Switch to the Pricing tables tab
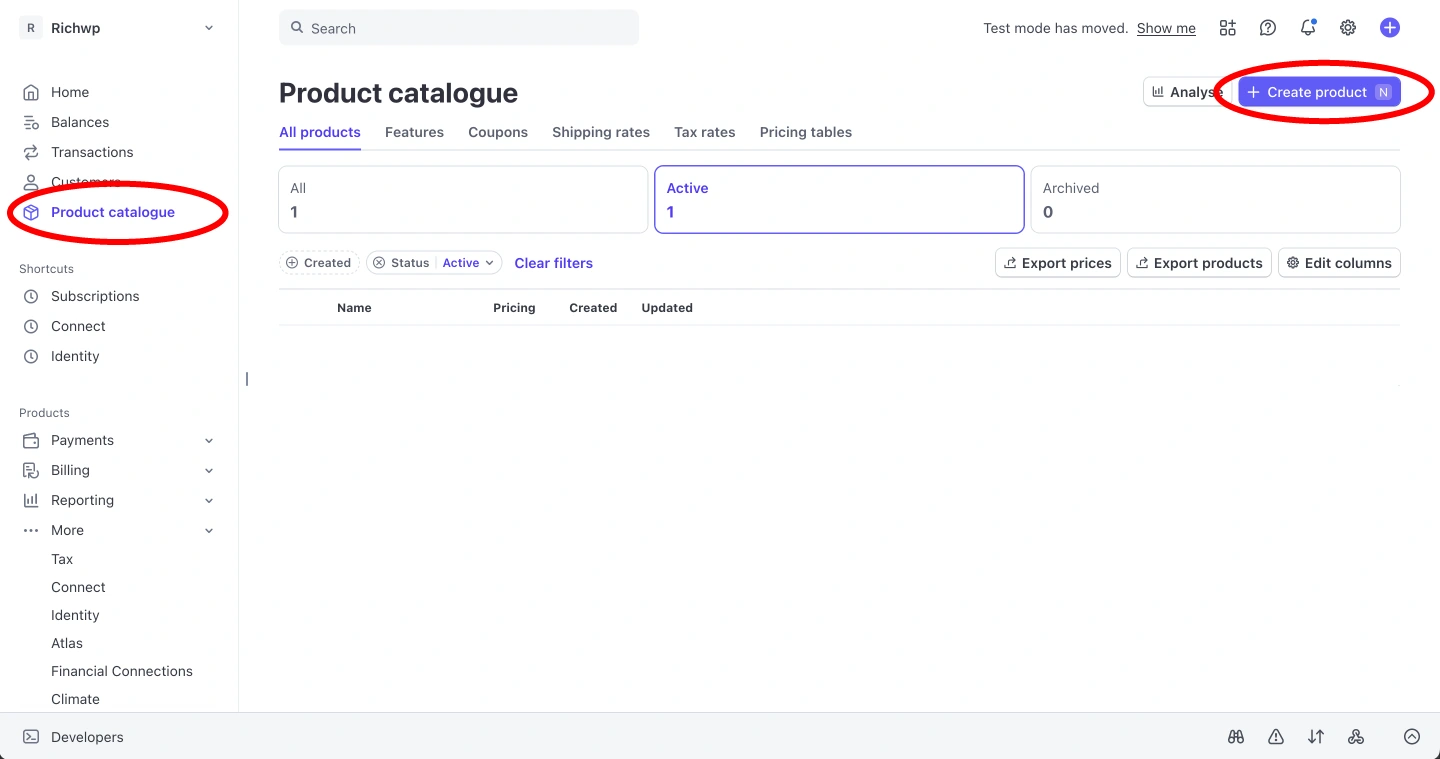Image resolution: width=1440 pixels, height=759 pixels. pos(805,132)
